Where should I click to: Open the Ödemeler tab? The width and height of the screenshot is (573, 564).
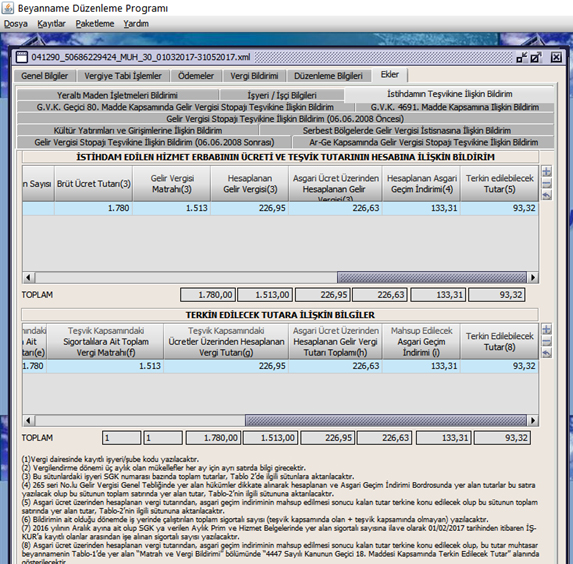[x=196, y=76]
